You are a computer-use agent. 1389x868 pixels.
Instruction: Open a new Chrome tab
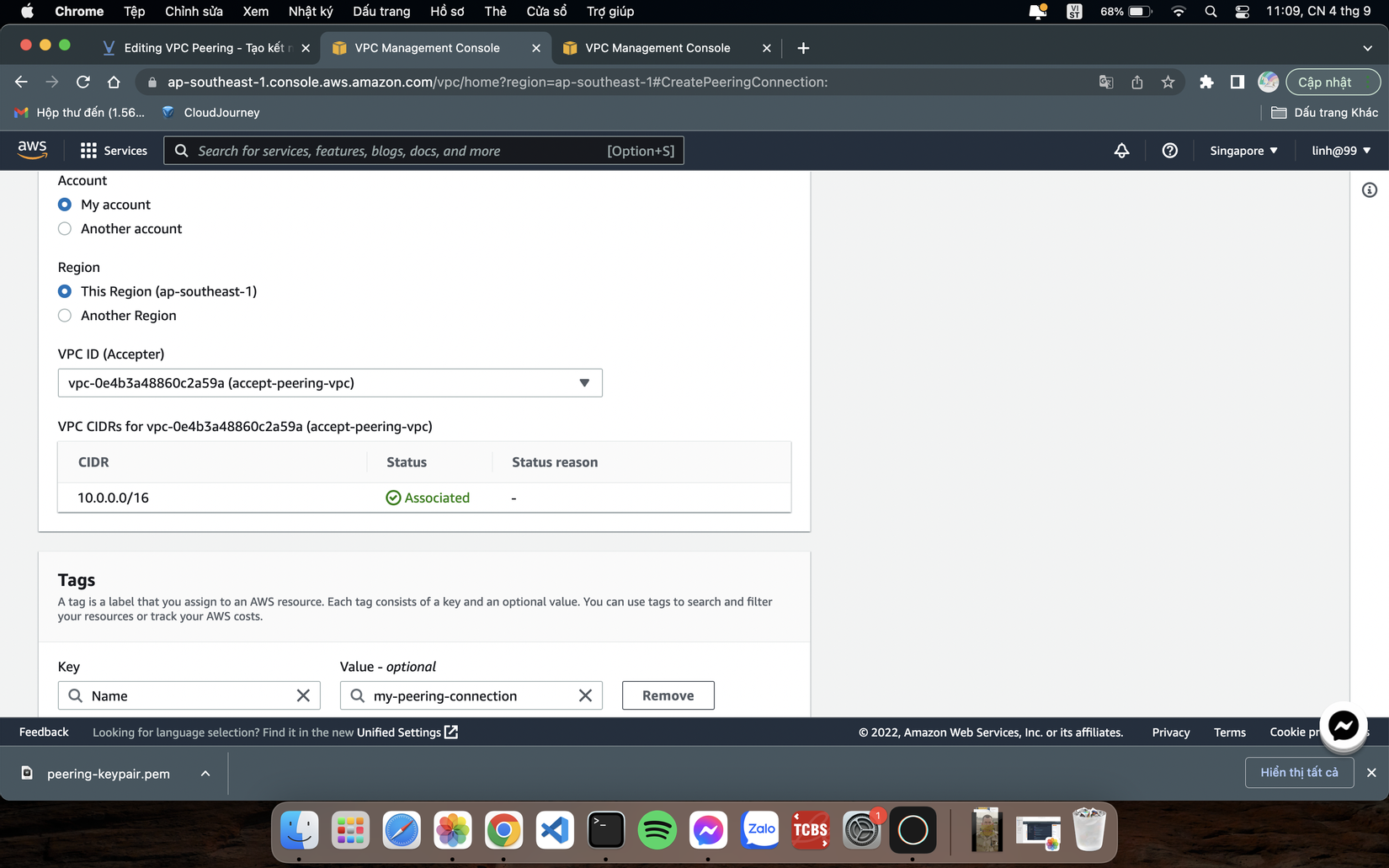tap(803, 48)
